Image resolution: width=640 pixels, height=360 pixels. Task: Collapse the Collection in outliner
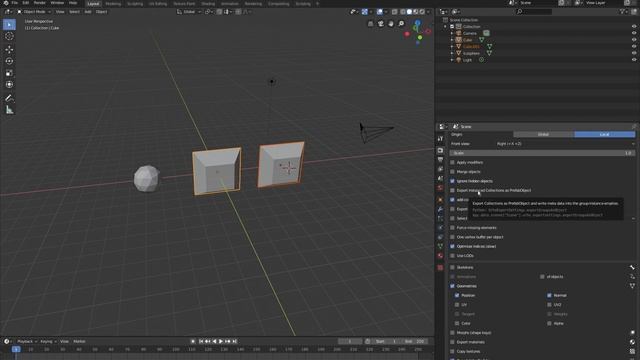click(445, 27)
